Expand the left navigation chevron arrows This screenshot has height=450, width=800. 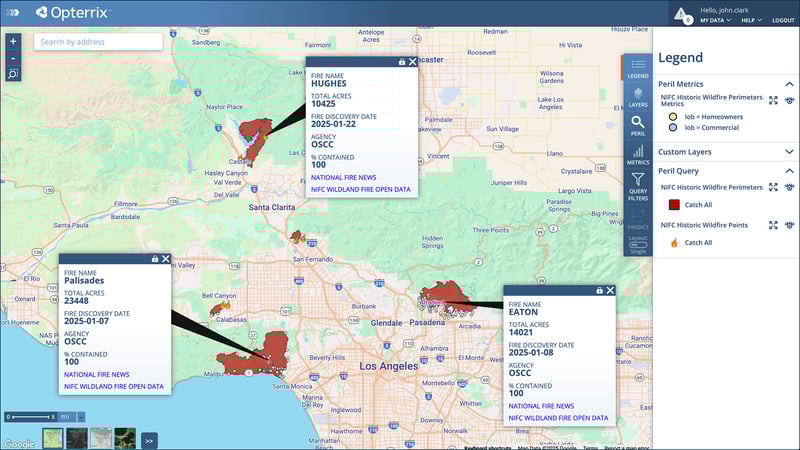click(x=13, y=12)
